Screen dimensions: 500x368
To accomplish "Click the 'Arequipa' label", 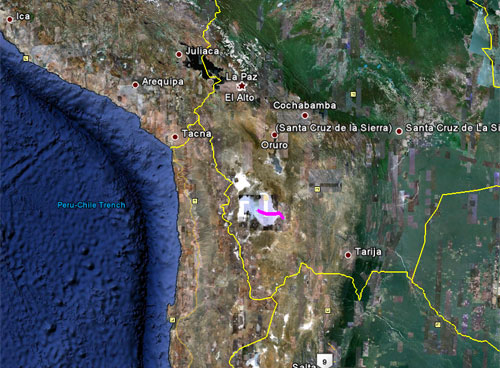I will pyautogui.click(x=163, y=82).
